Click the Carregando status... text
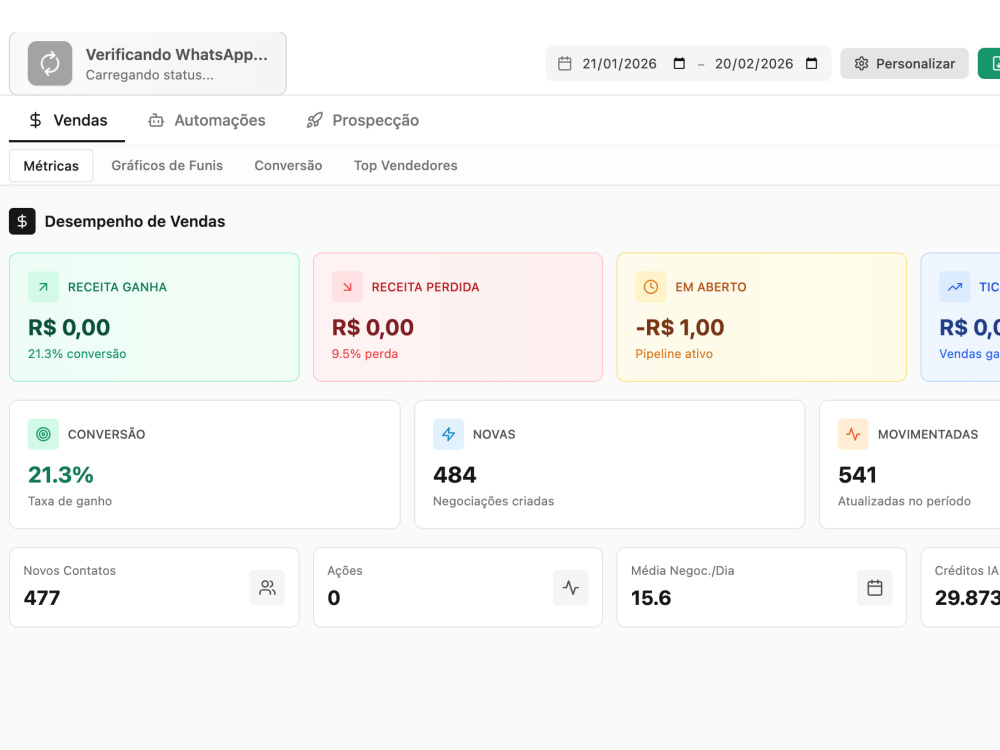 coord(149,75)
